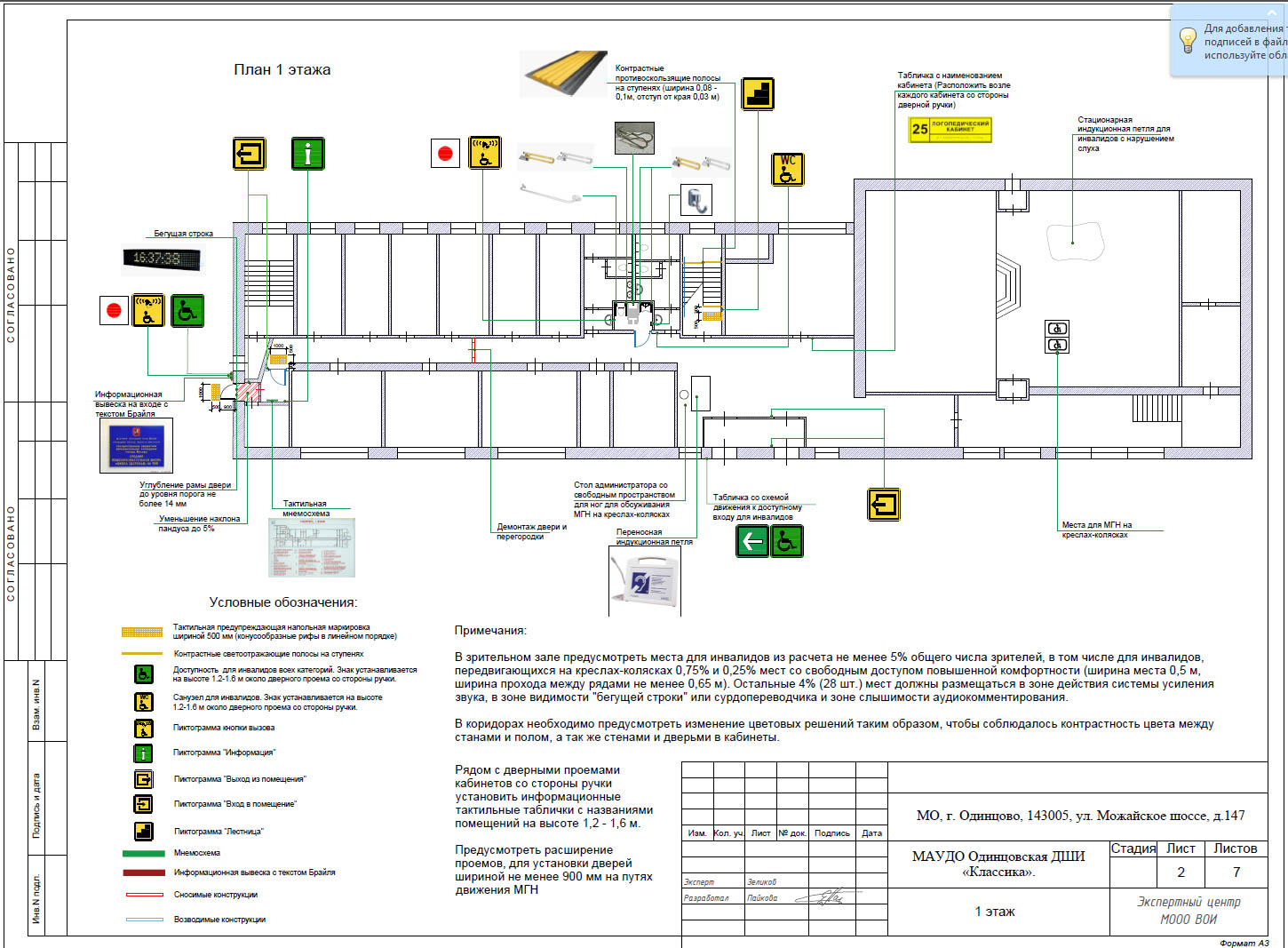Select the induction loop outline in the hall
This screenshot has width=1288, height=948.
[1076, 241]
